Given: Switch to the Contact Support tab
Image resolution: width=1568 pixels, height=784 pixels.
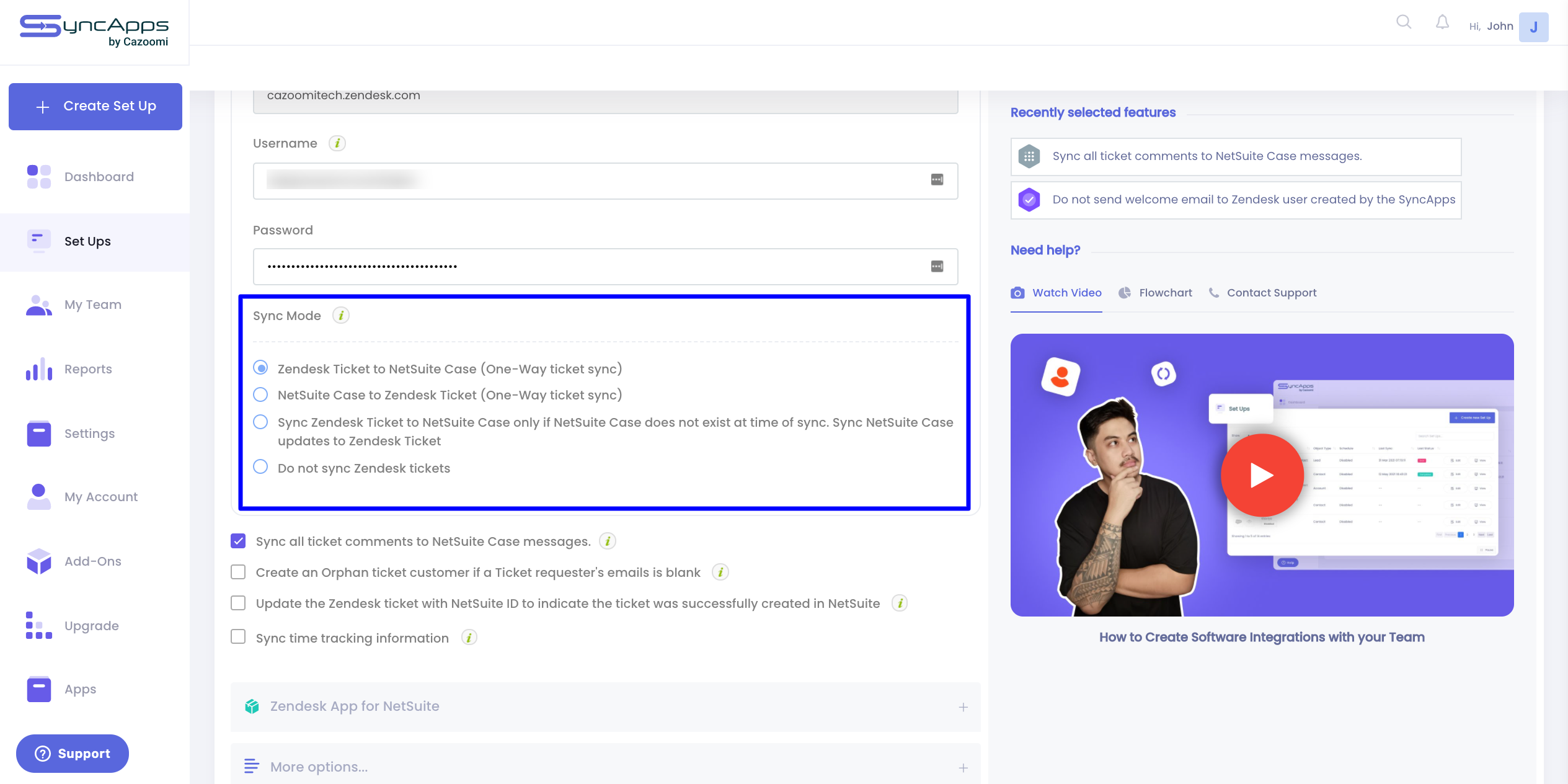Looking at the screenshot, I should point(1262,293).
